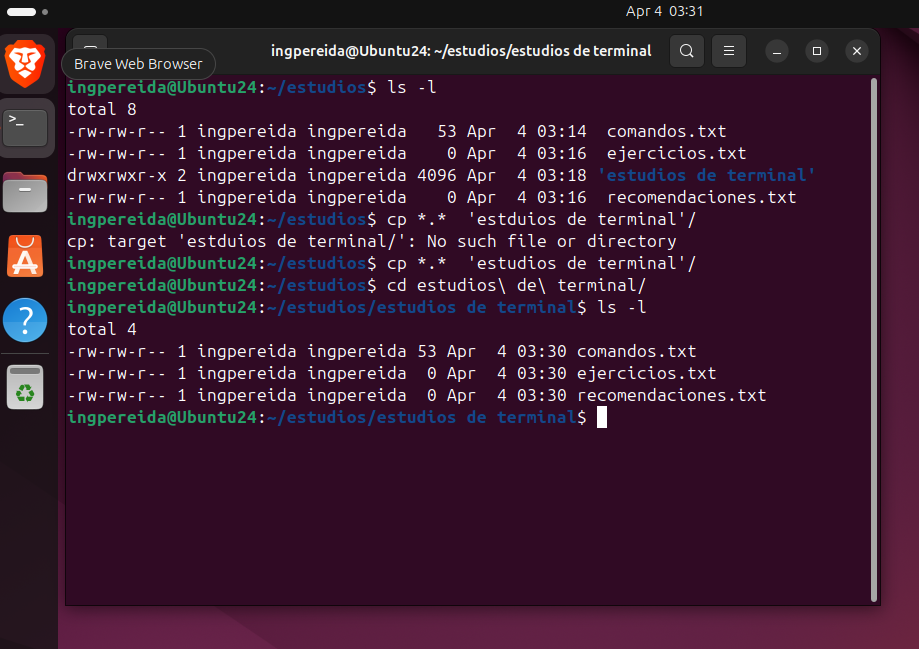Open the Activities workspace indicator
The image size is (919, 649).
[x=27, y=12]
